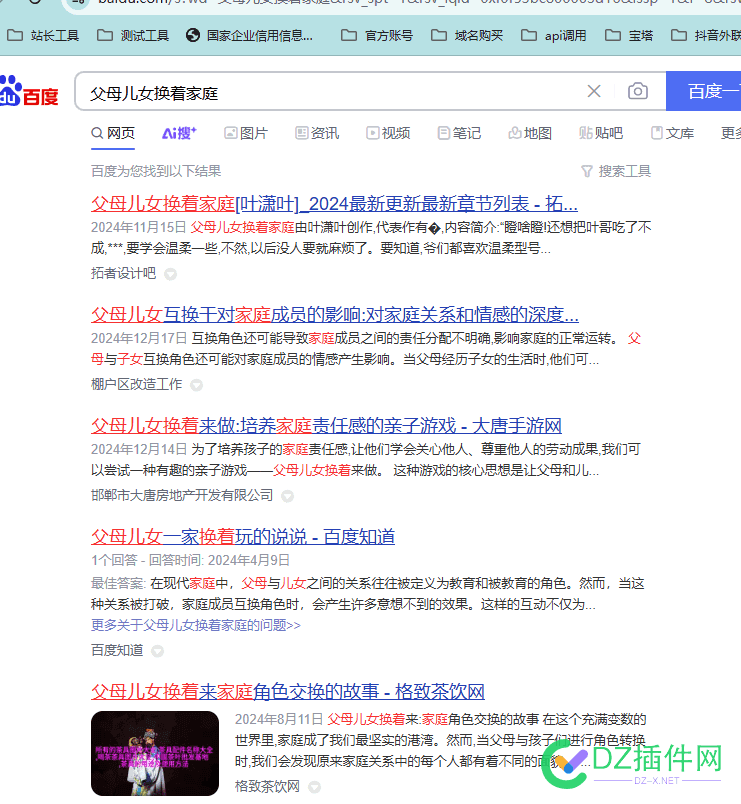Open the 宝塔 bookmark folder
741x804 pixels.
click(x=629, y=35)
